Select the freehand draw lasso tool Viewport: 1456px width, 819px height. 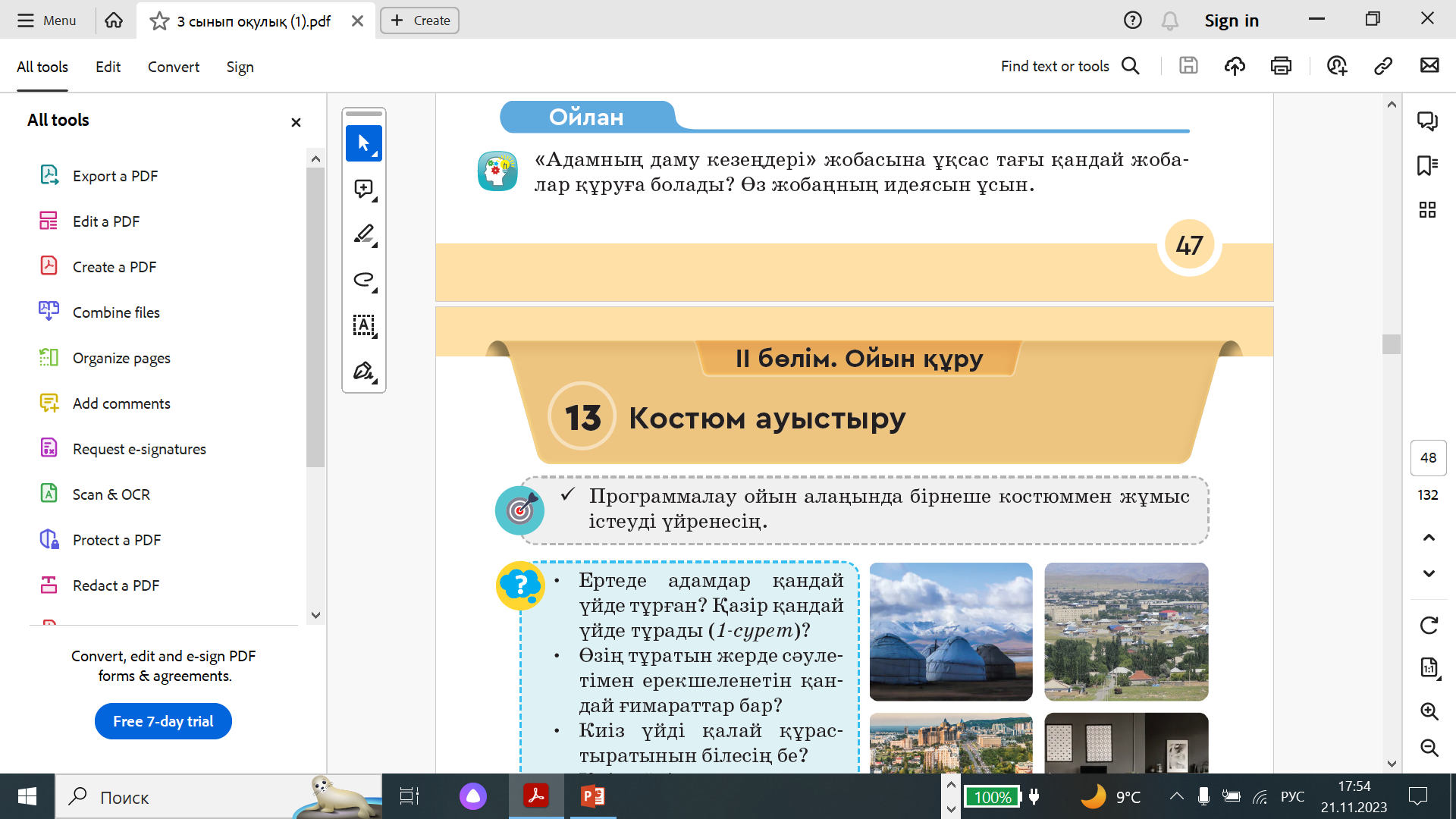[363, 280]
